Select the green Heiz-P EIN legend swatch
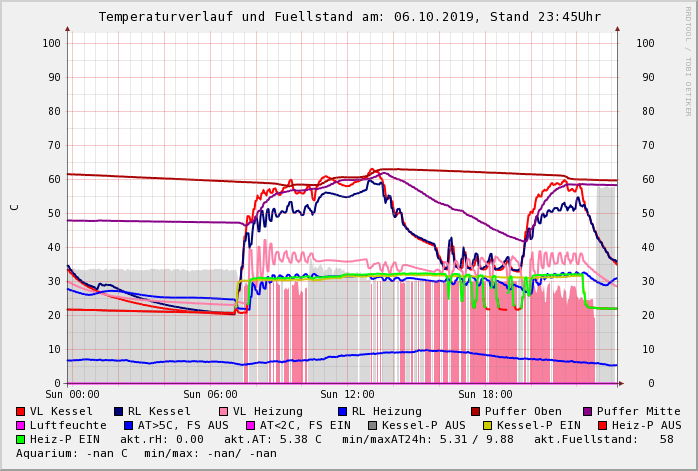The width and height of the screenshot is (698, 471). pos(21,439)
